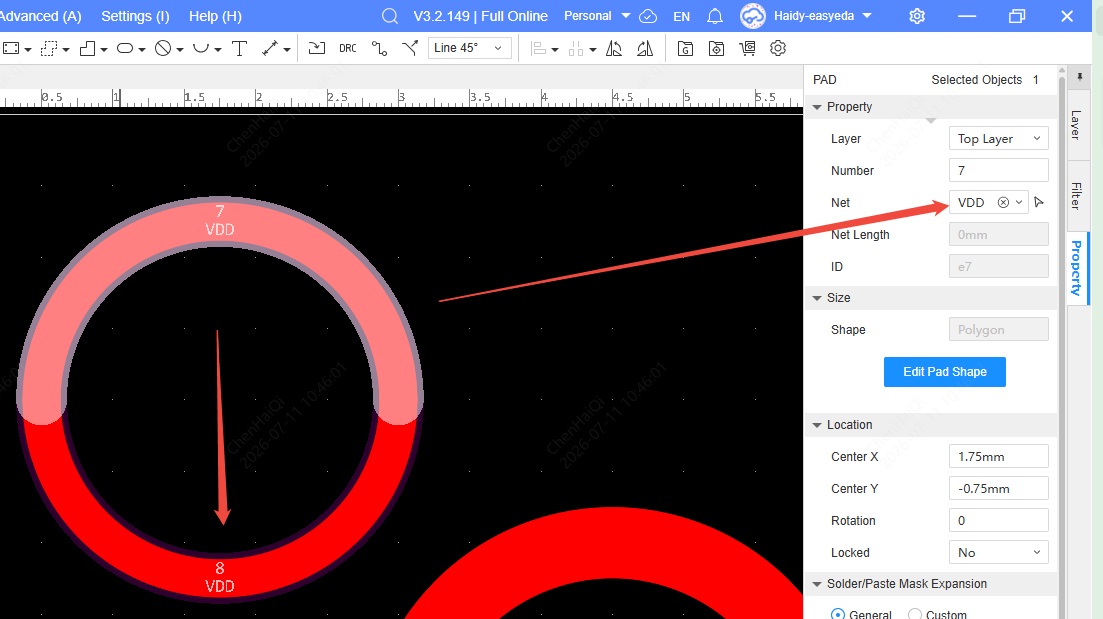Screen dimensions: 1103x619
Task: Click the align objects icon
Action: (539, 49)
